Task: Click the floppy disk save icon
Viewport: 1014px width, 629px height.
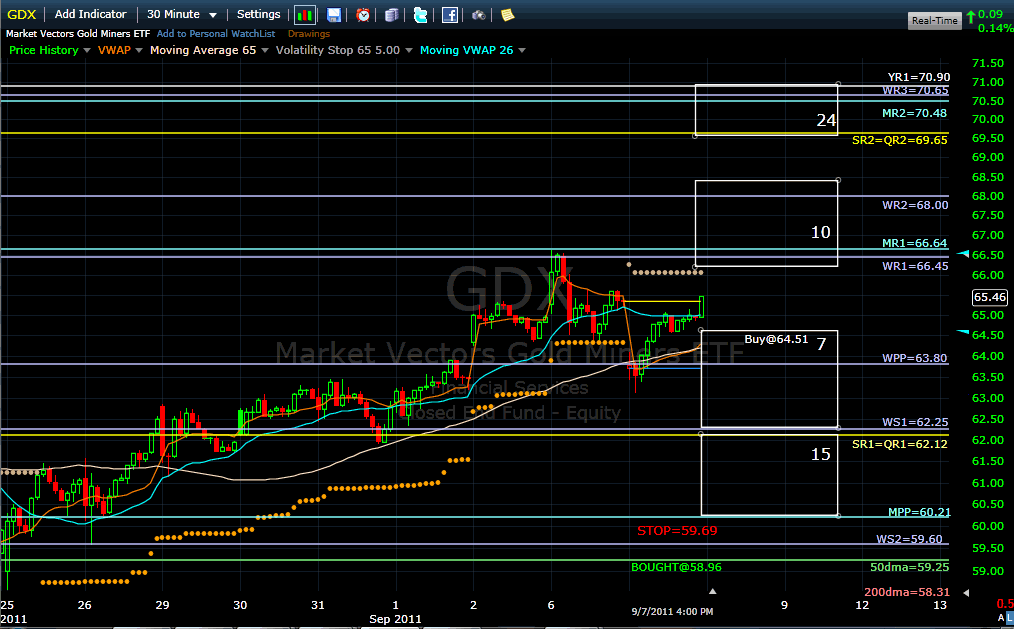Action: (x=334, y=15)
